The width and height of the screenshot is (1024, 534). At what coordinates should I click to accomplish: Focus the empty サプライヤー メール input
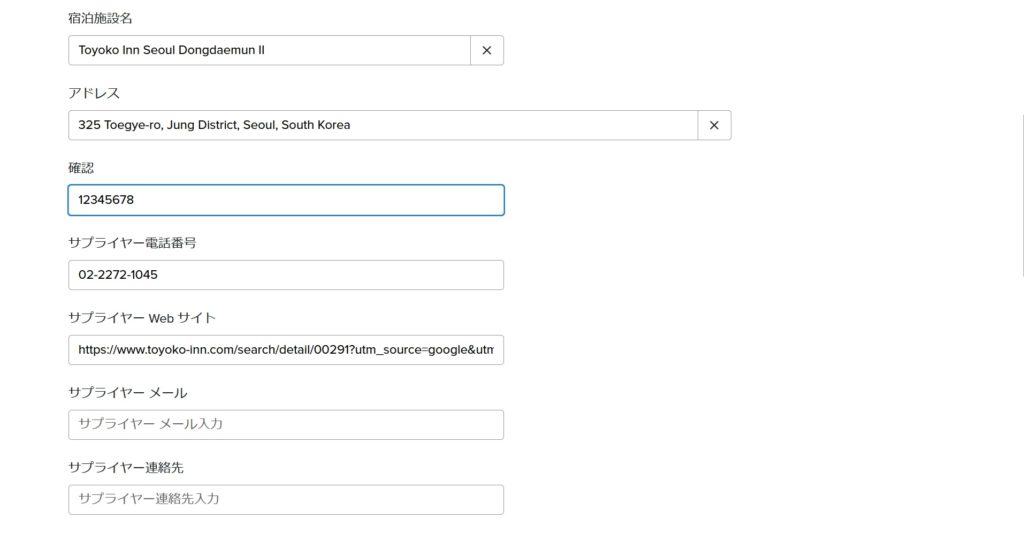[285, 424]
